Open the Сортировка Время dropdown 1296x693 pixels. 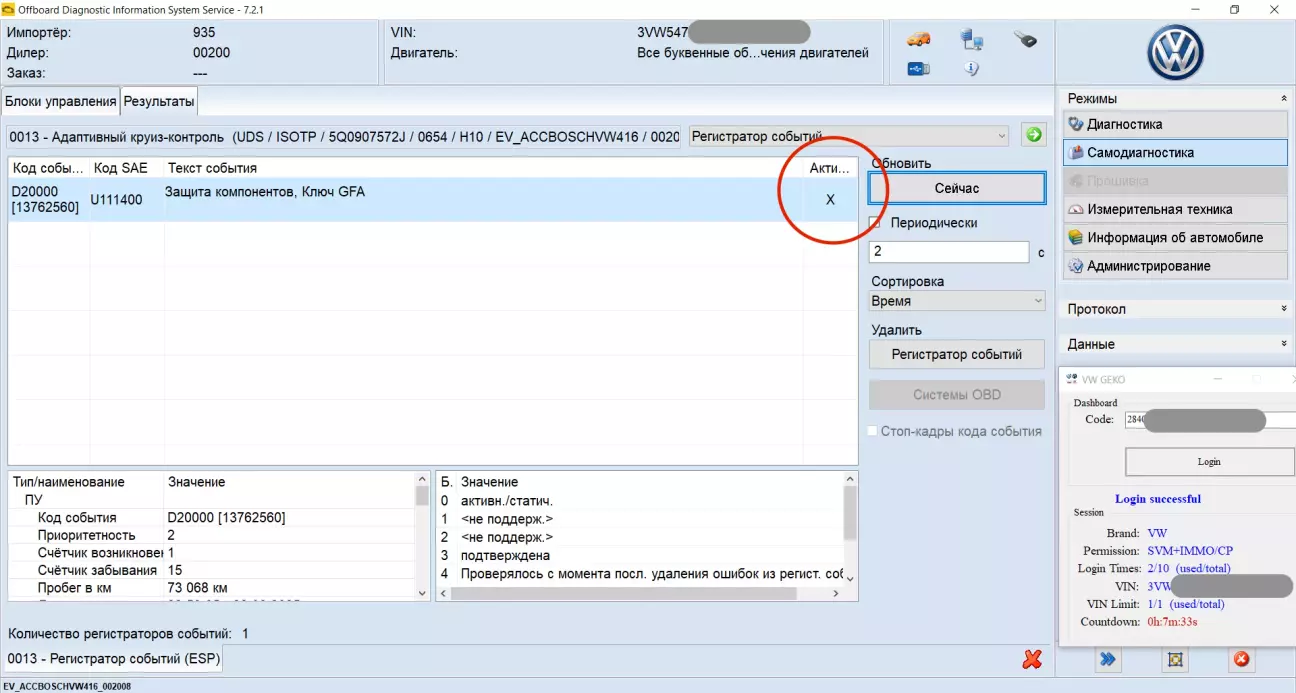click(957, 301)
